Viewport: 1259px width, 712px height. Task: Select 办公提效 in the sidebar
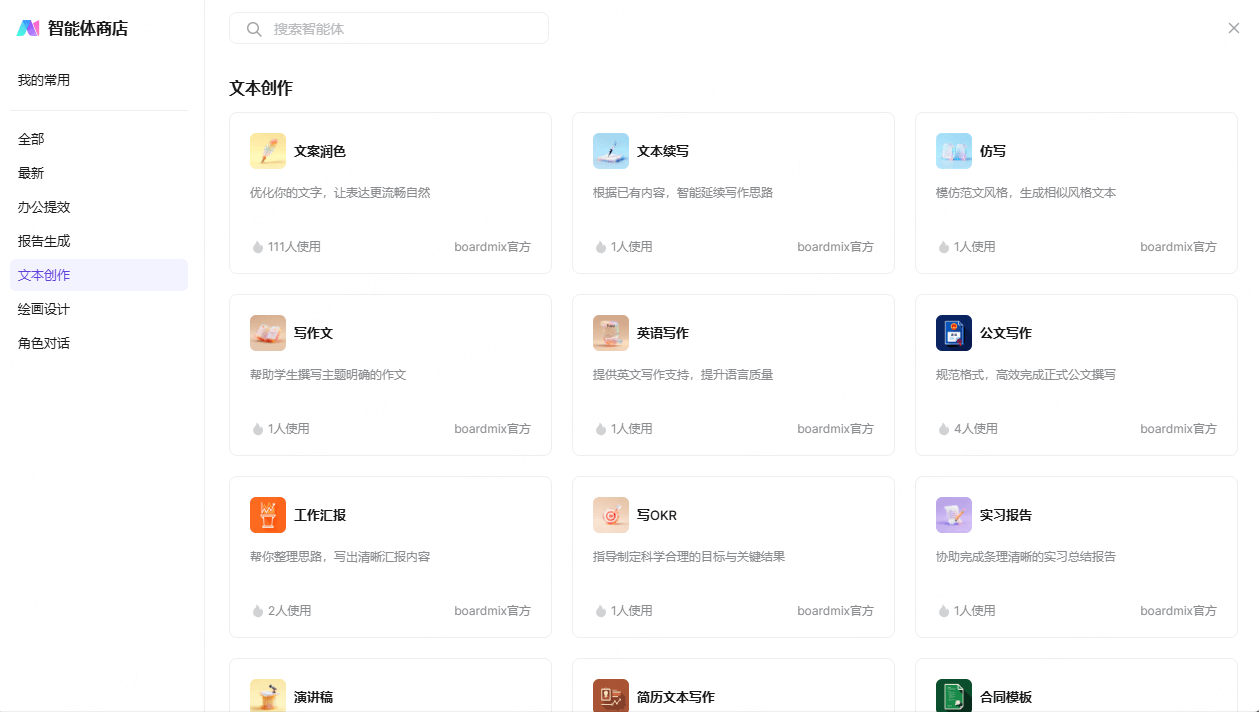click(44, 207)
